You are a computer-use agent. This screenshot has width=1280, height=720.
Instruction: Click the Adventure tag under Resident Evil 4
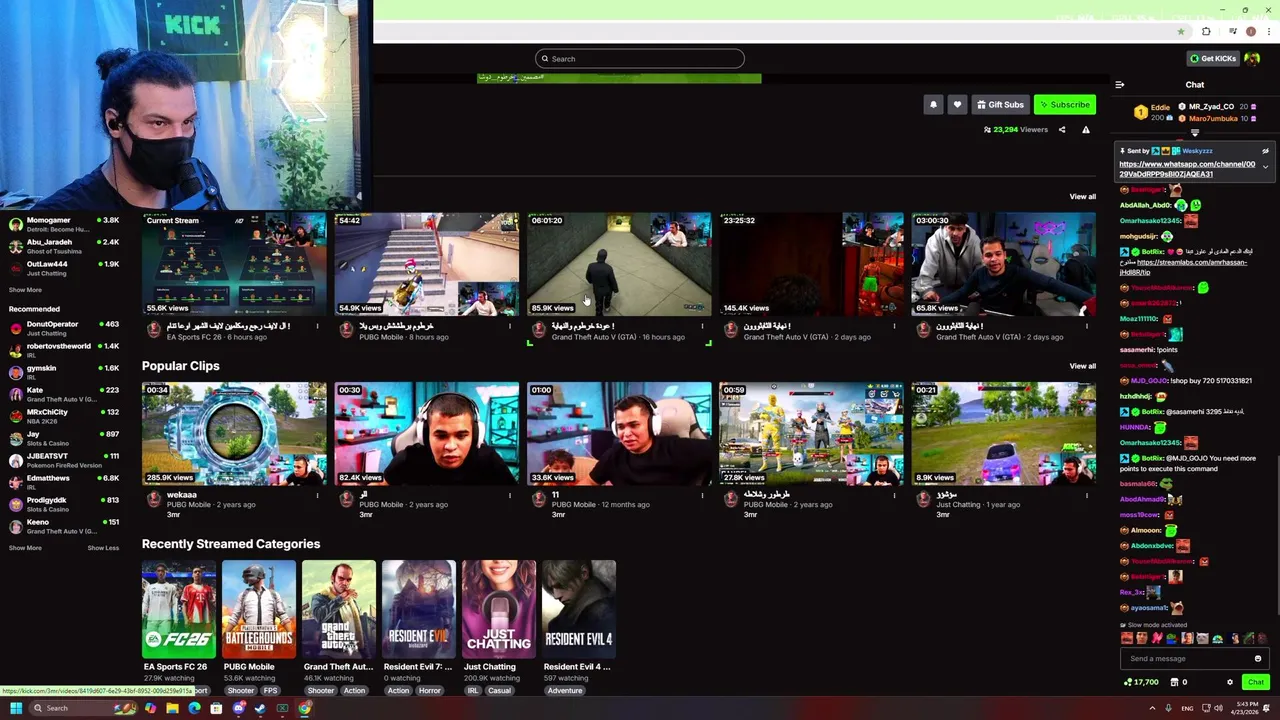(565, 691)
